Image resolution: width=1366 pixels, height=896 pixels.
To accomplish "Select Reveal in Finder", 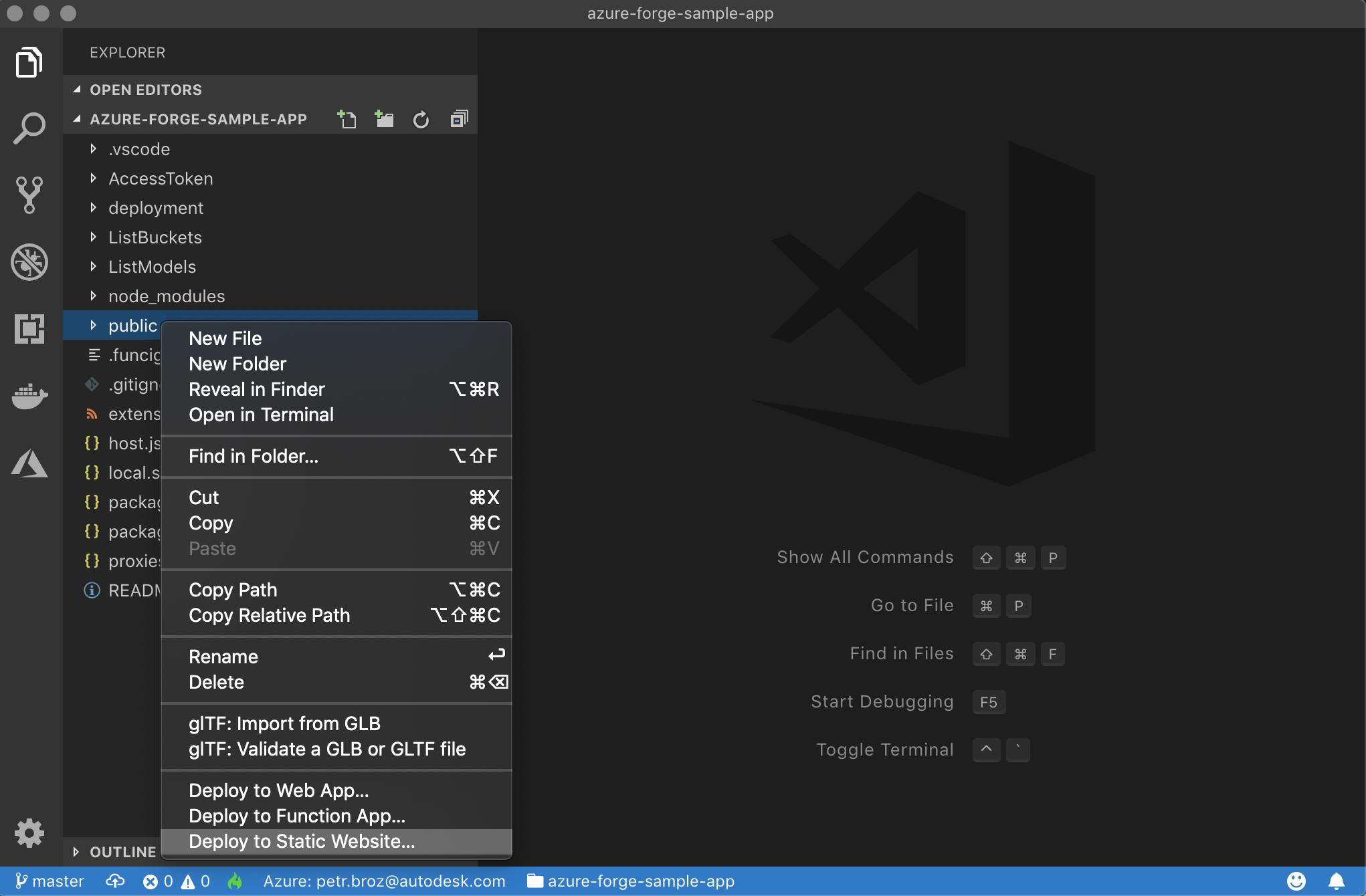I will [x=336, y=389].
